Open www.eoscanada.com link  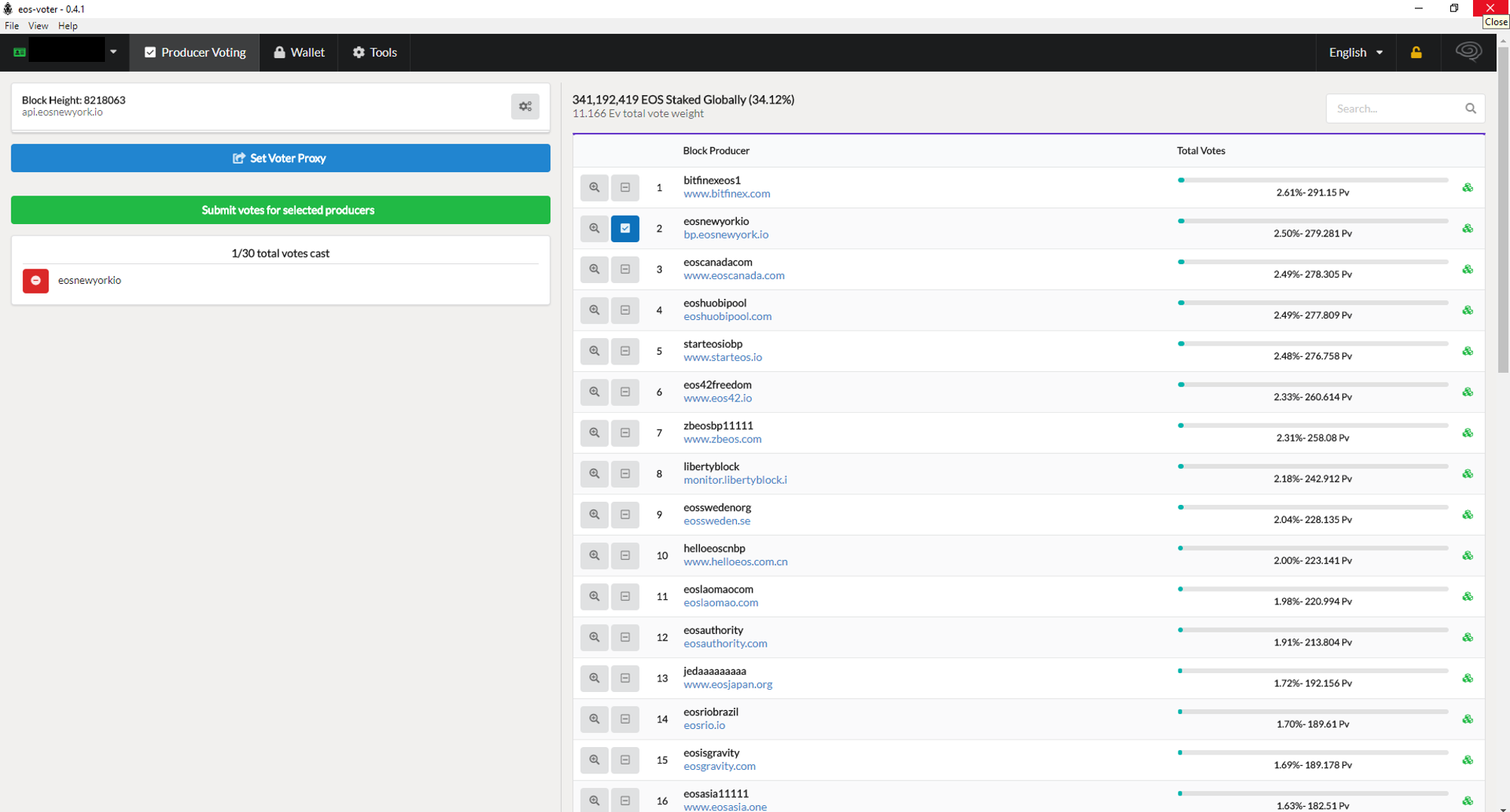pos(734,275)
